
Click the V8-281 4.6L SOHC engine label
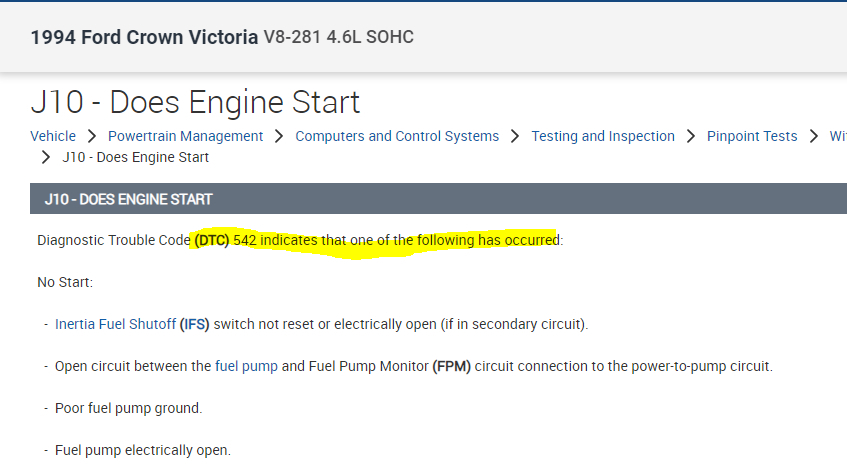pyautogui.click(x=338, y=37)
